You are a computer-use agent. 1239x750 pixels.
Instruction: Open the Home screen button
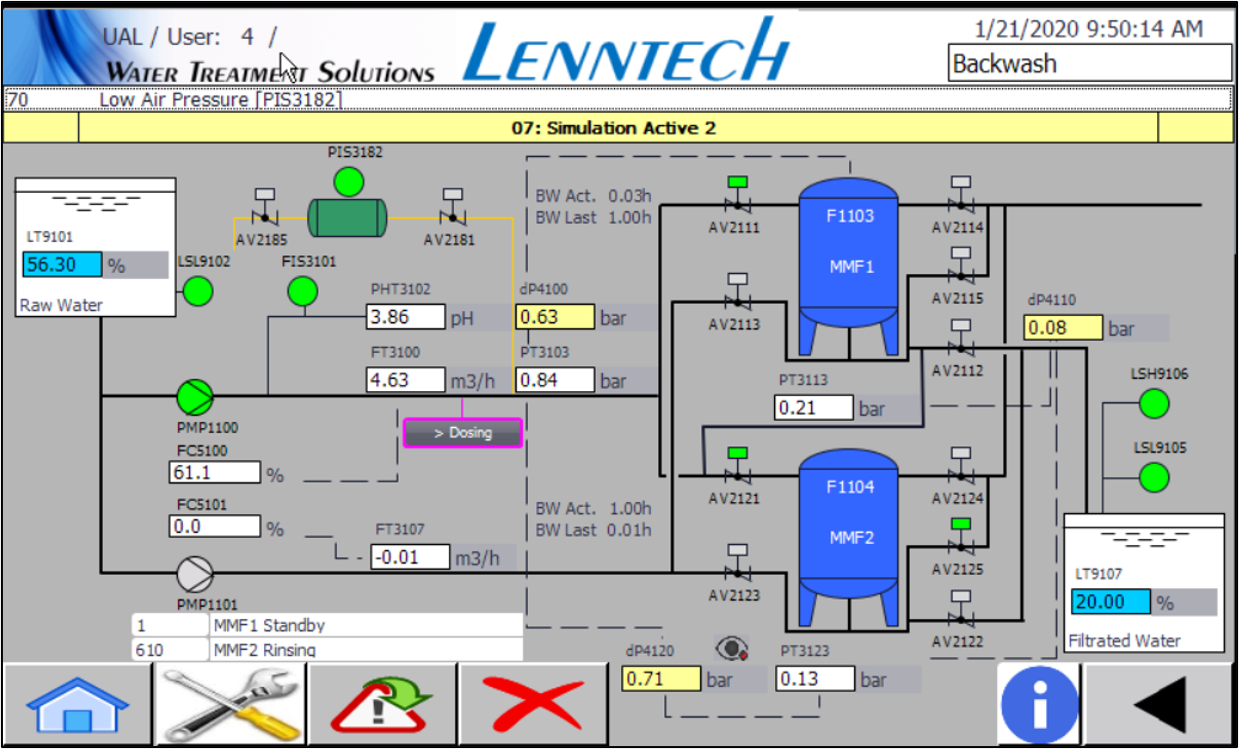(x=78, y=704)
